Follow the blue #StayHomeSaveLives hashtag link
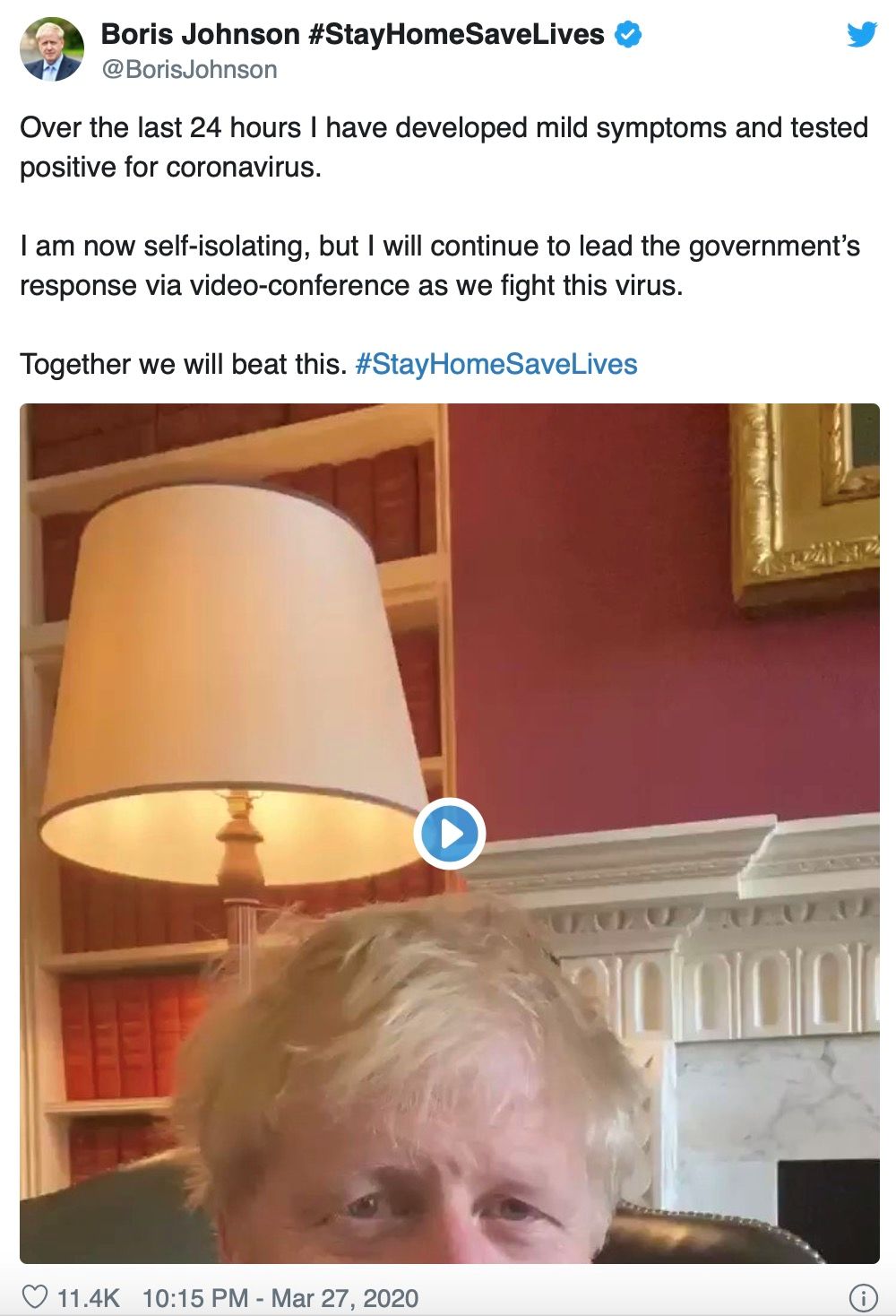Screen dimensions: 896x1316 pos(496,364)
